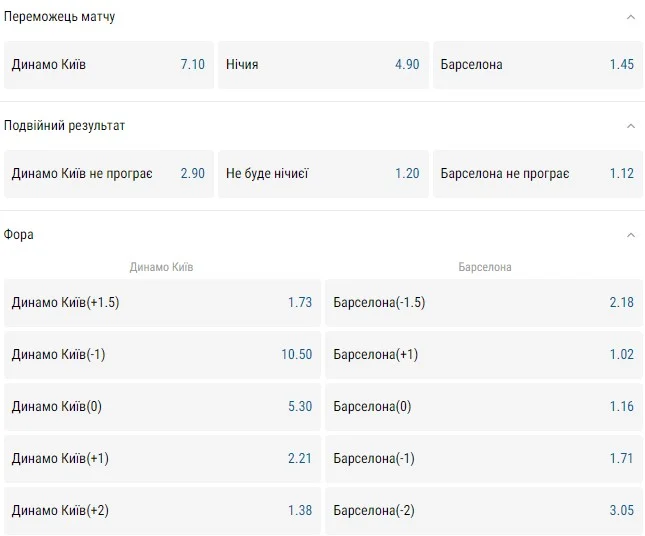Select Барселона(0) handicap at 1.16
This screenshot has width=645, height=536.
pyautogui.click(x=484, y=407)
